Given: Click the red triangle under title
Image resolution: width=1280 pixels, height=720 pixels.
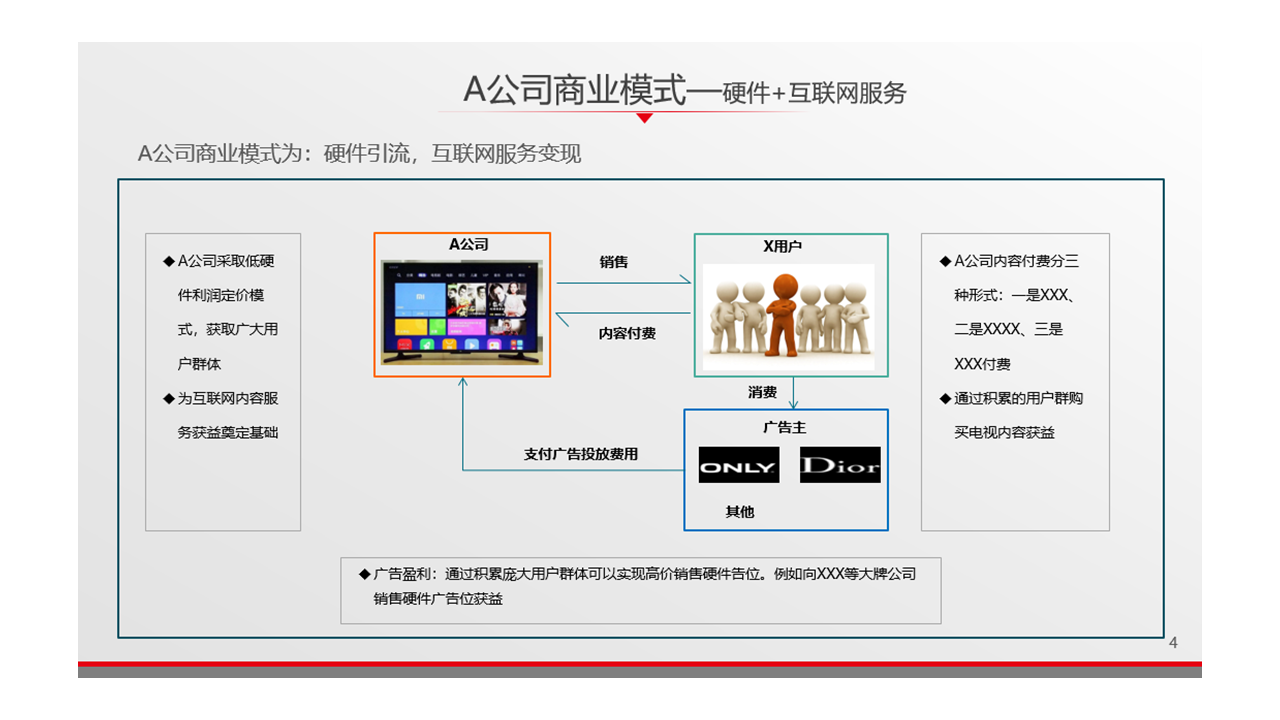Looking at the screenshot, I should coord(645,118).
